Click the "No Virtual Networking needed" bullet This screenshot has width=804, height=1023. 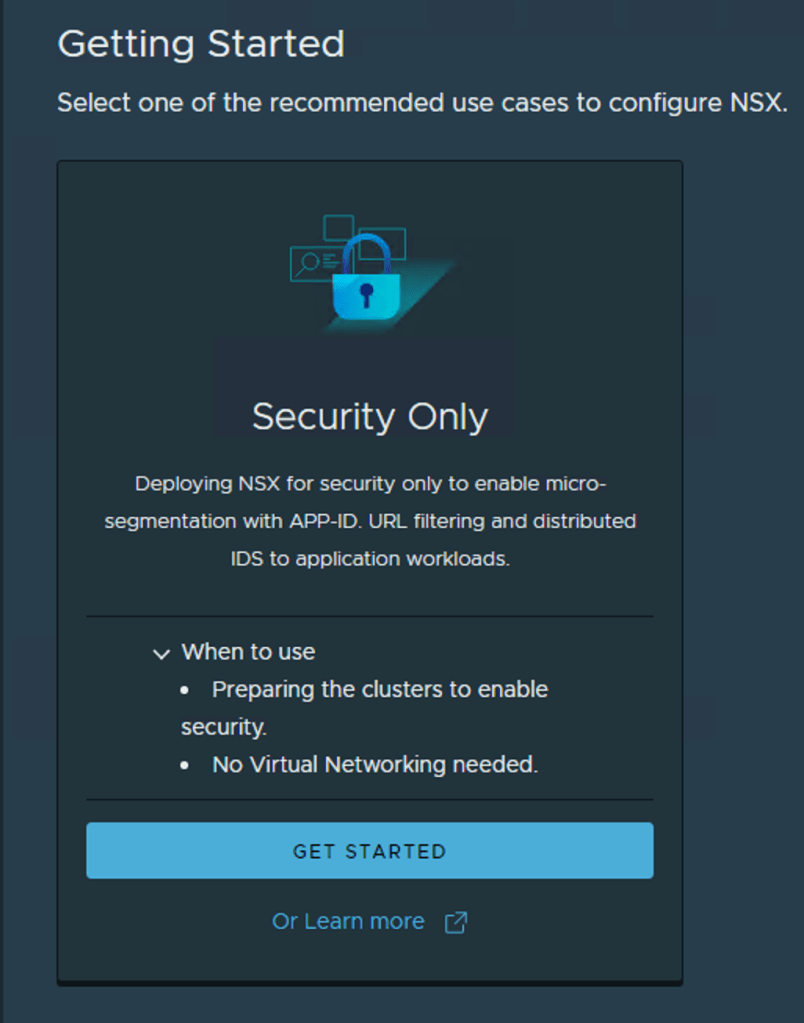tap(375, 765)
